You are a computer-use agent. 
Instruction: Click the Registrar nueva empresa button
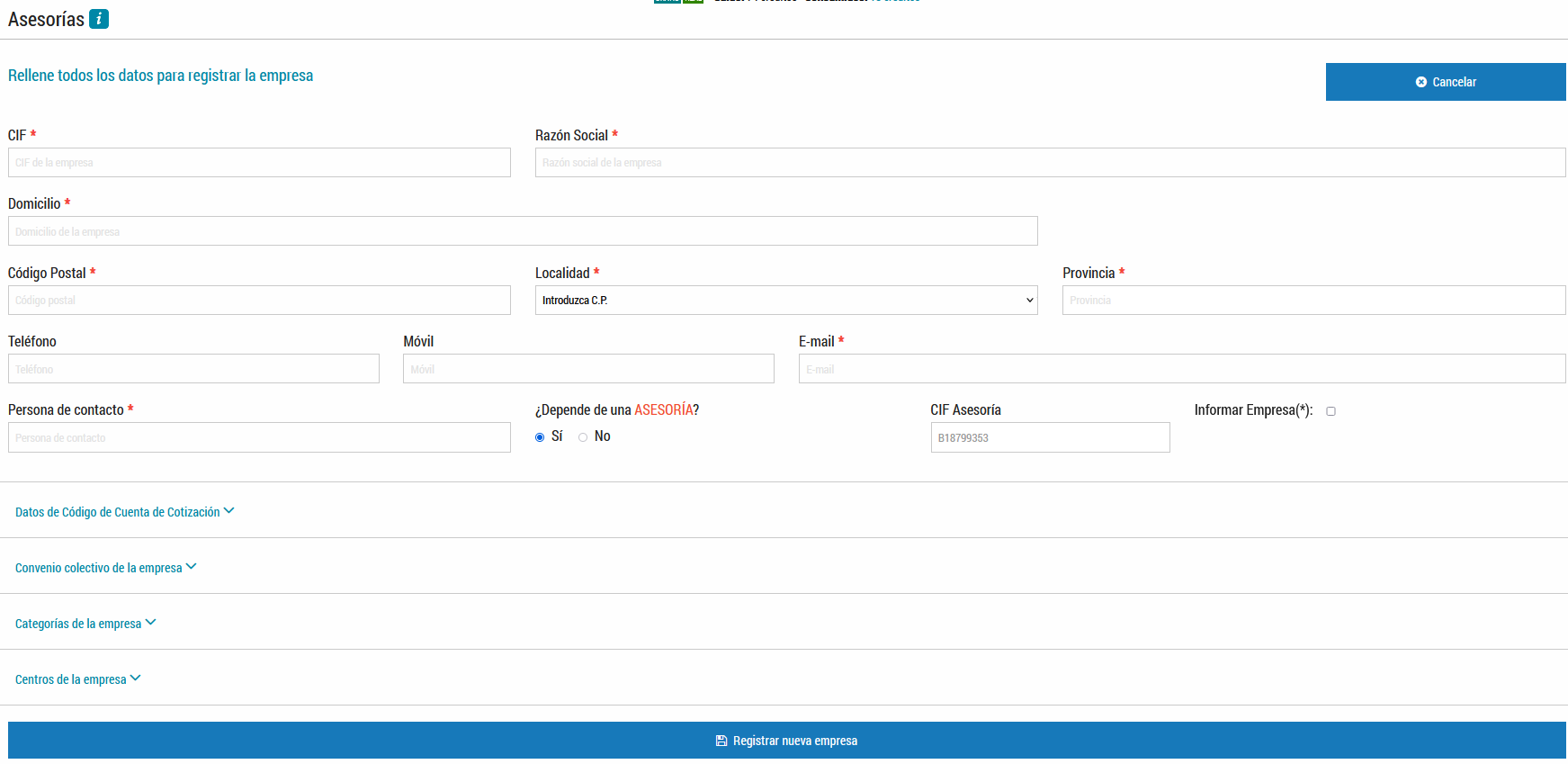pyautogui.click(x=786, y=741)
